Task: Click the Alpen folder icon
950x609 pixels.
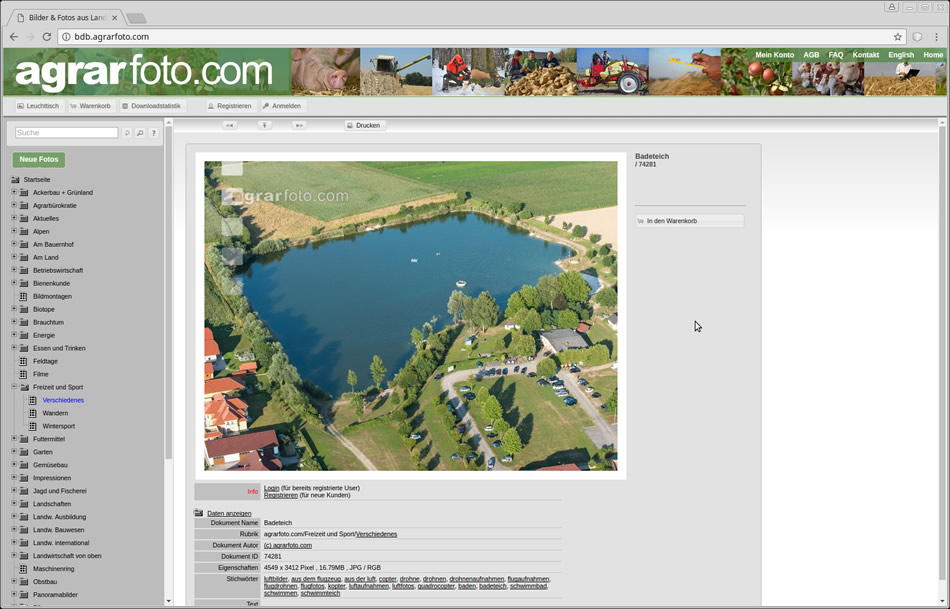Action: click(x=24, y=231)
